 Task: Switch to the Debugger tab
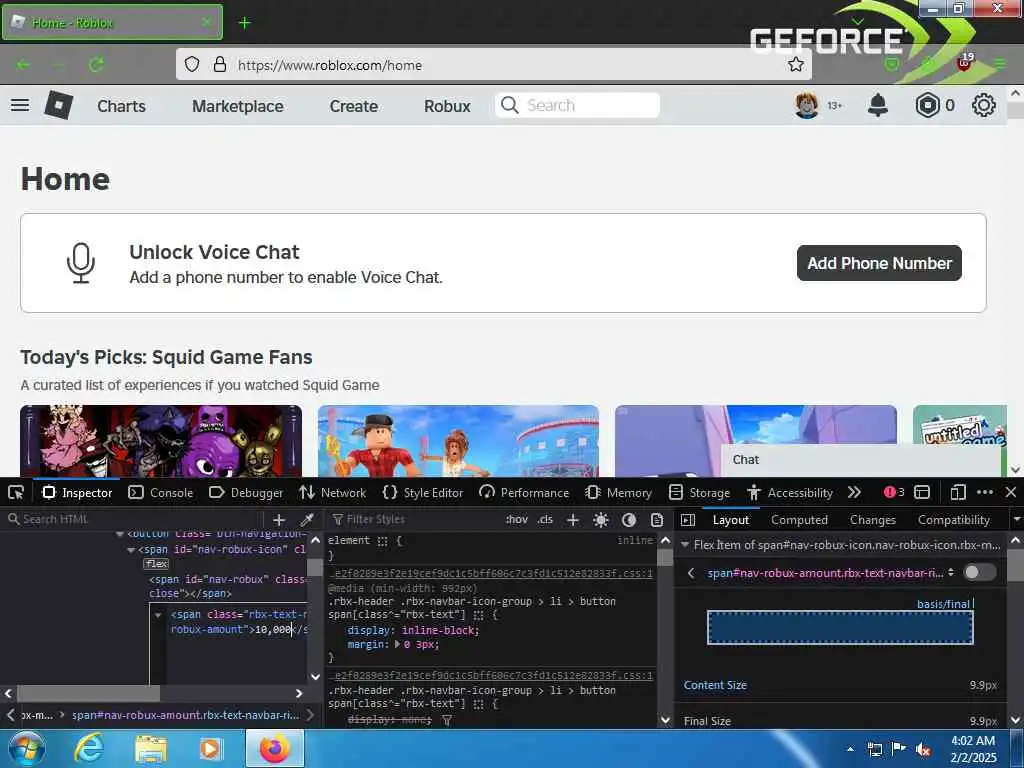click(x=246, y=492)
